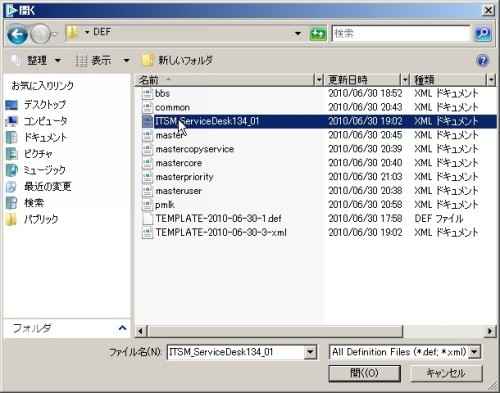
Task: Select the masterpriority file
Action: (x=184, y=177)
